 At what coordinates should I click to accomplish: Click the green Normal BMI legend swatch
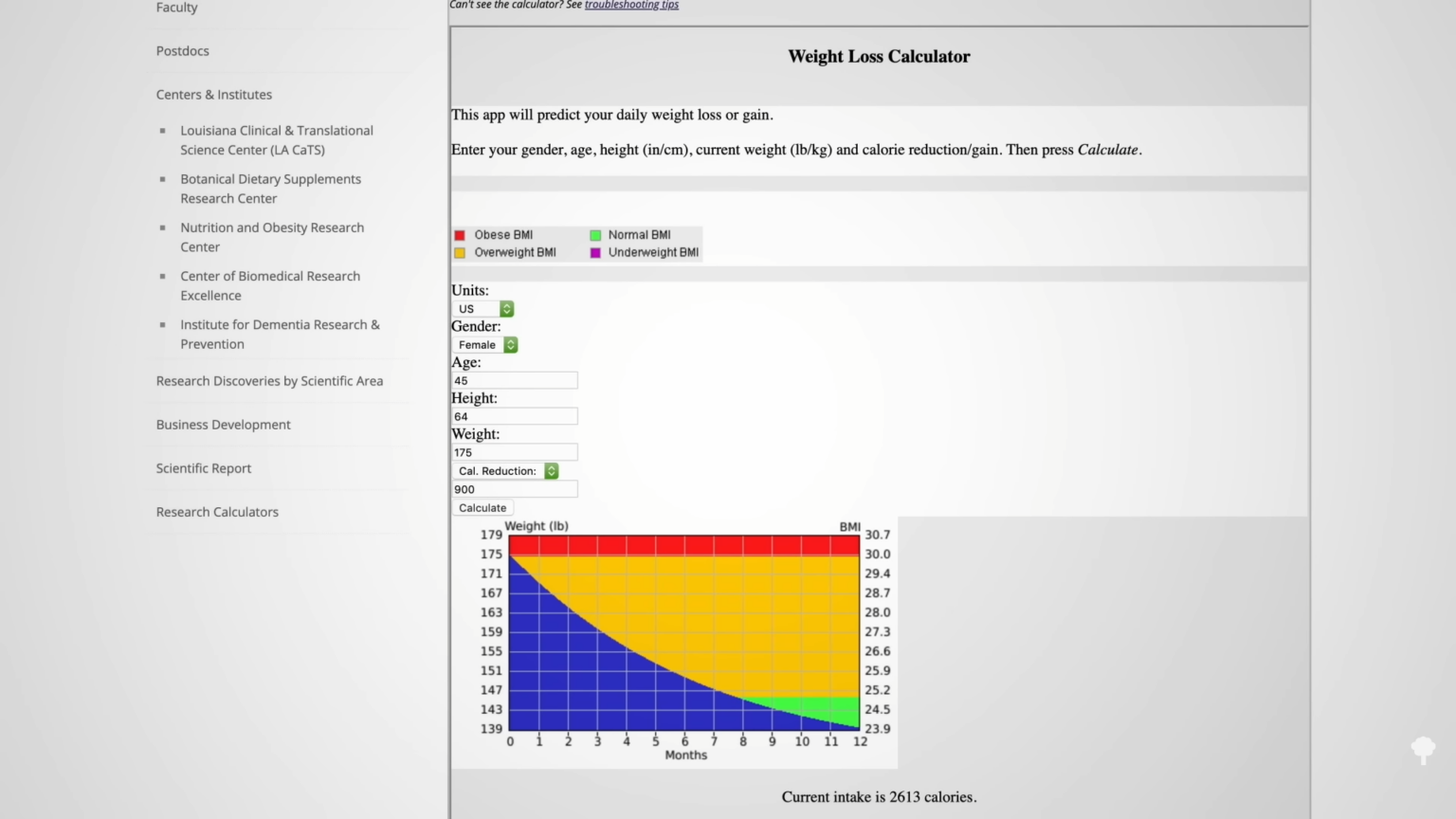595,235
